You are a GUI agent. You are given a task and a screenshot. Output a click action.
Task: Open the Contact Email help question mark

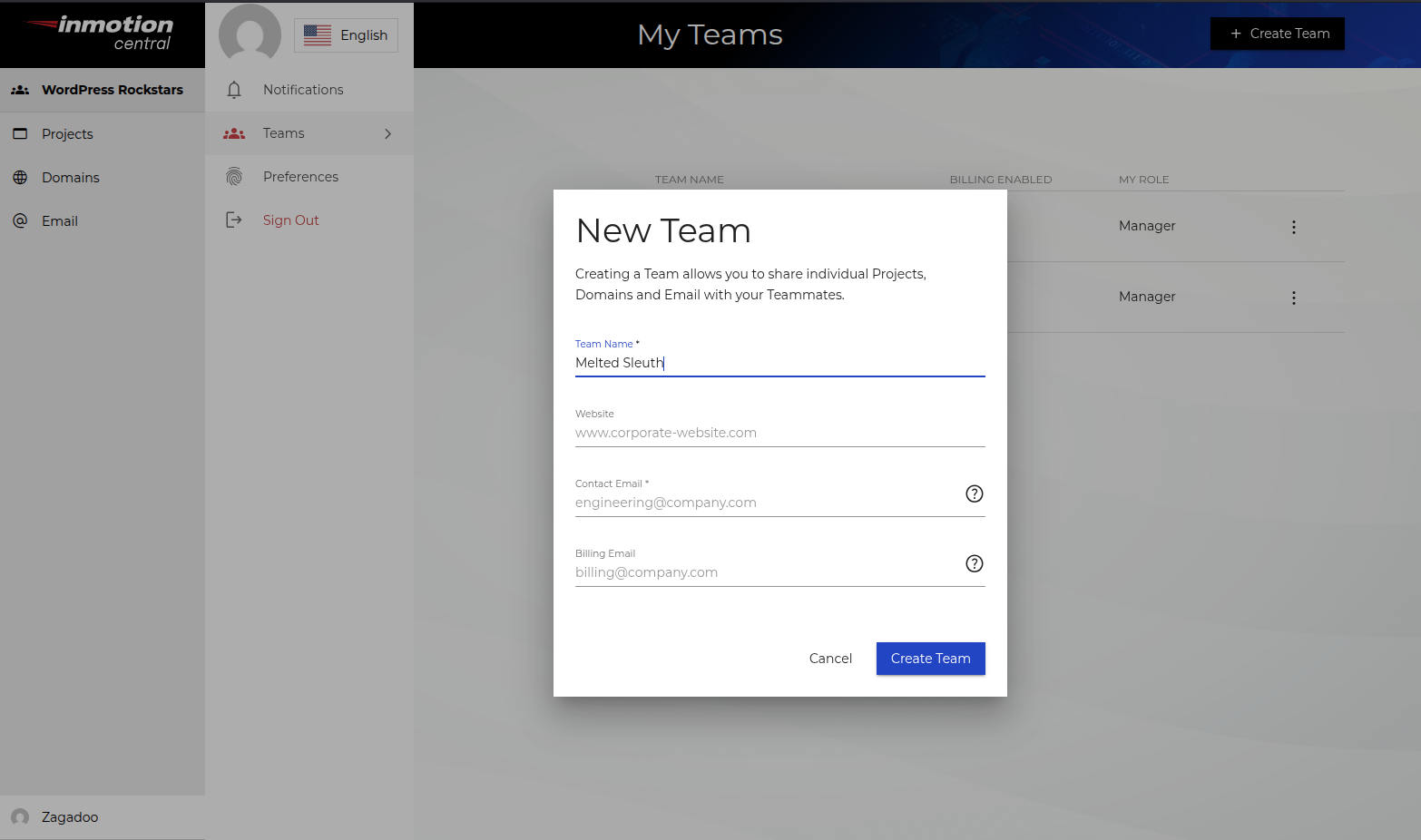(974, 493)
